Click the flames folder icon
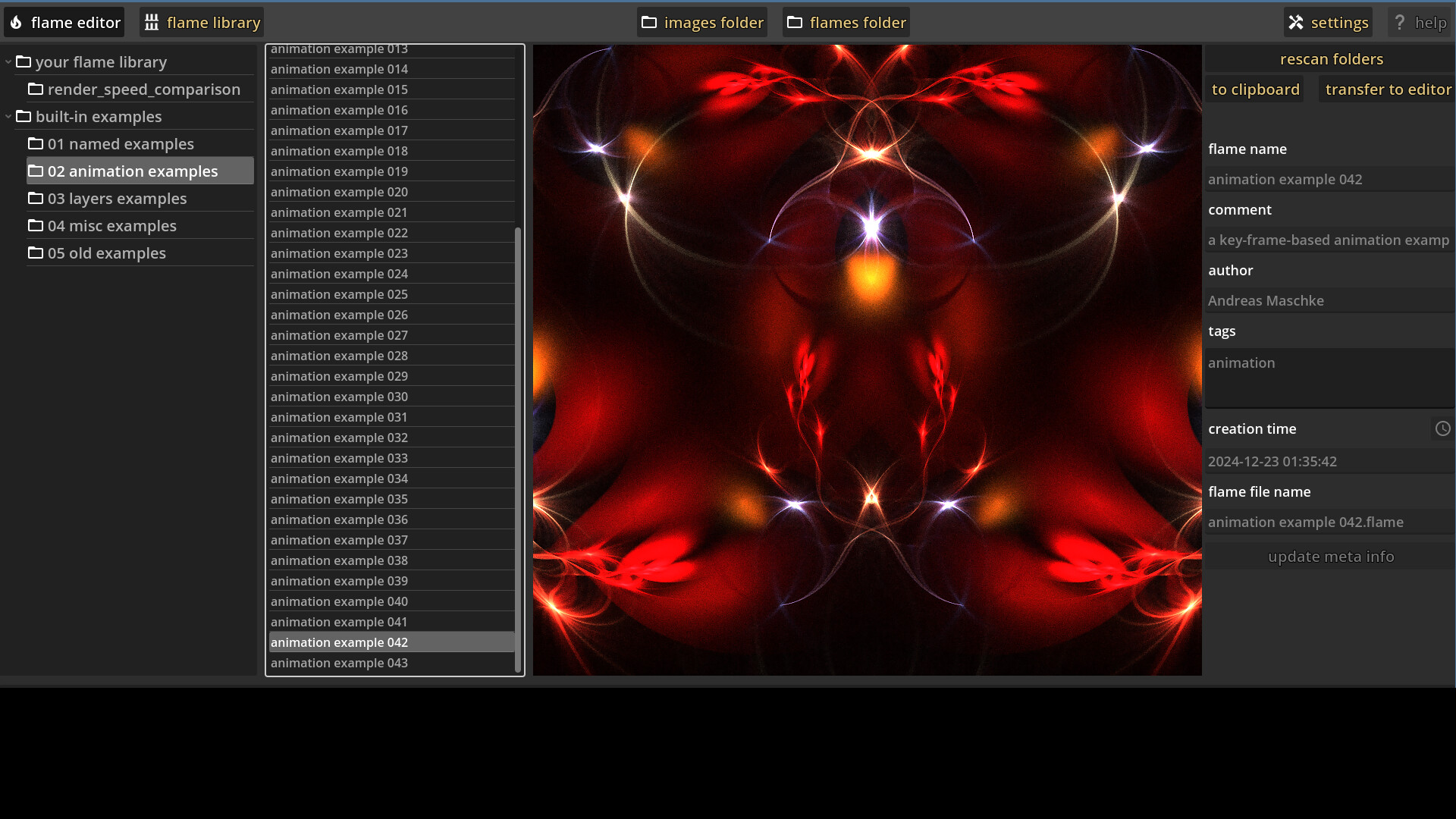The width and height of the screenshot is (1456, 819). pos(793,22)
